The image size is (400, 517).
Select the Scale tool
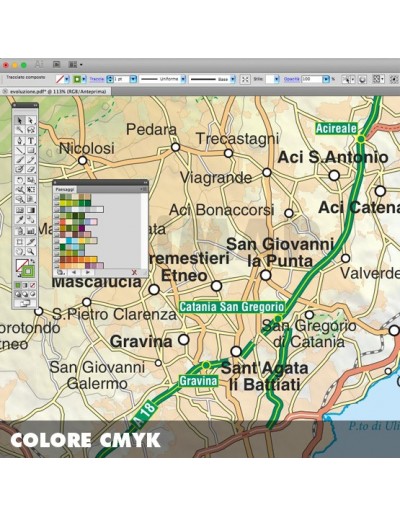(x=31, y=180)
